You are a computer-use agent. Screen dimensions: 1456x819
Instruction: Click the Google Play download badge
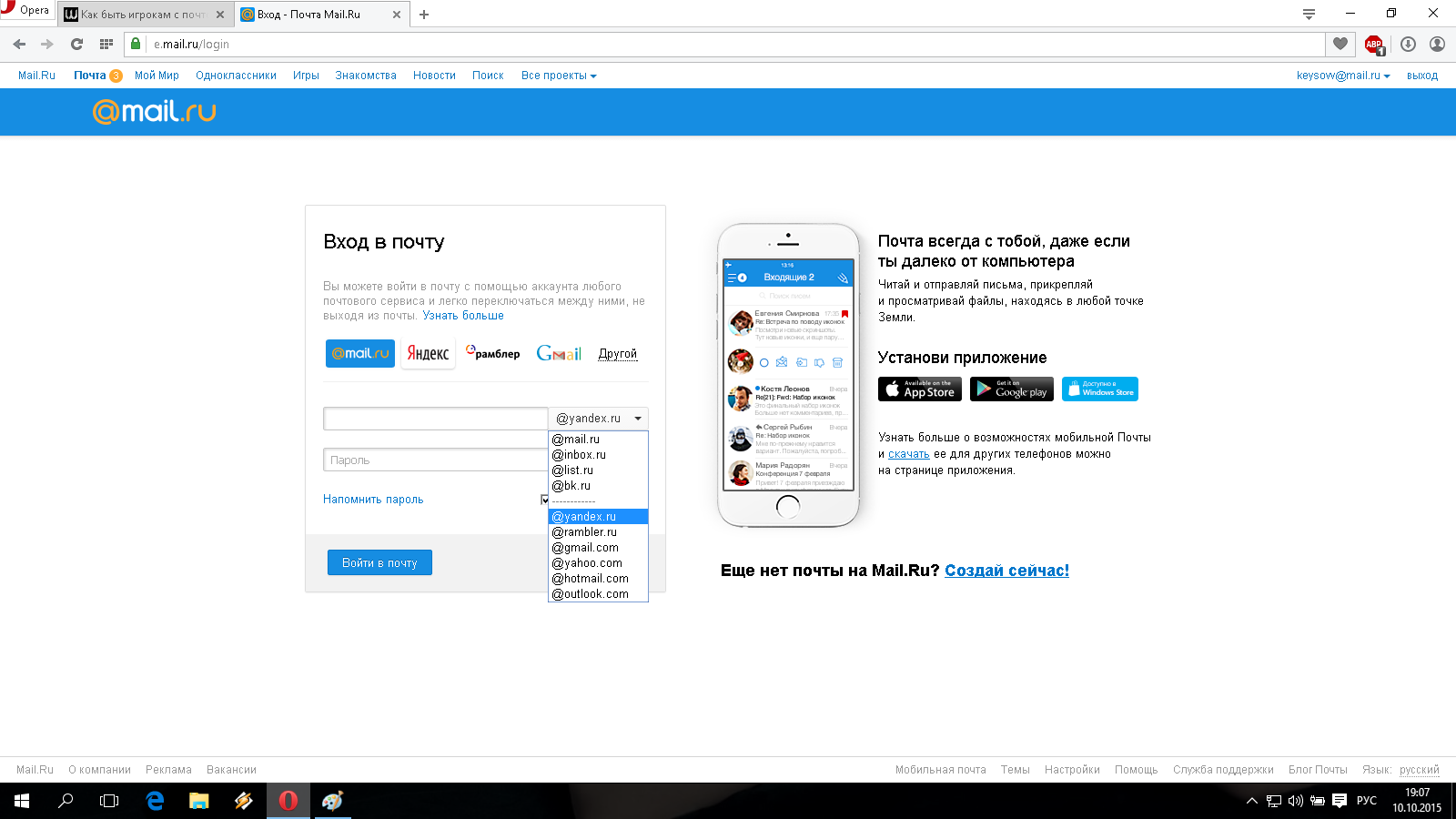[x=1012, y=389]
